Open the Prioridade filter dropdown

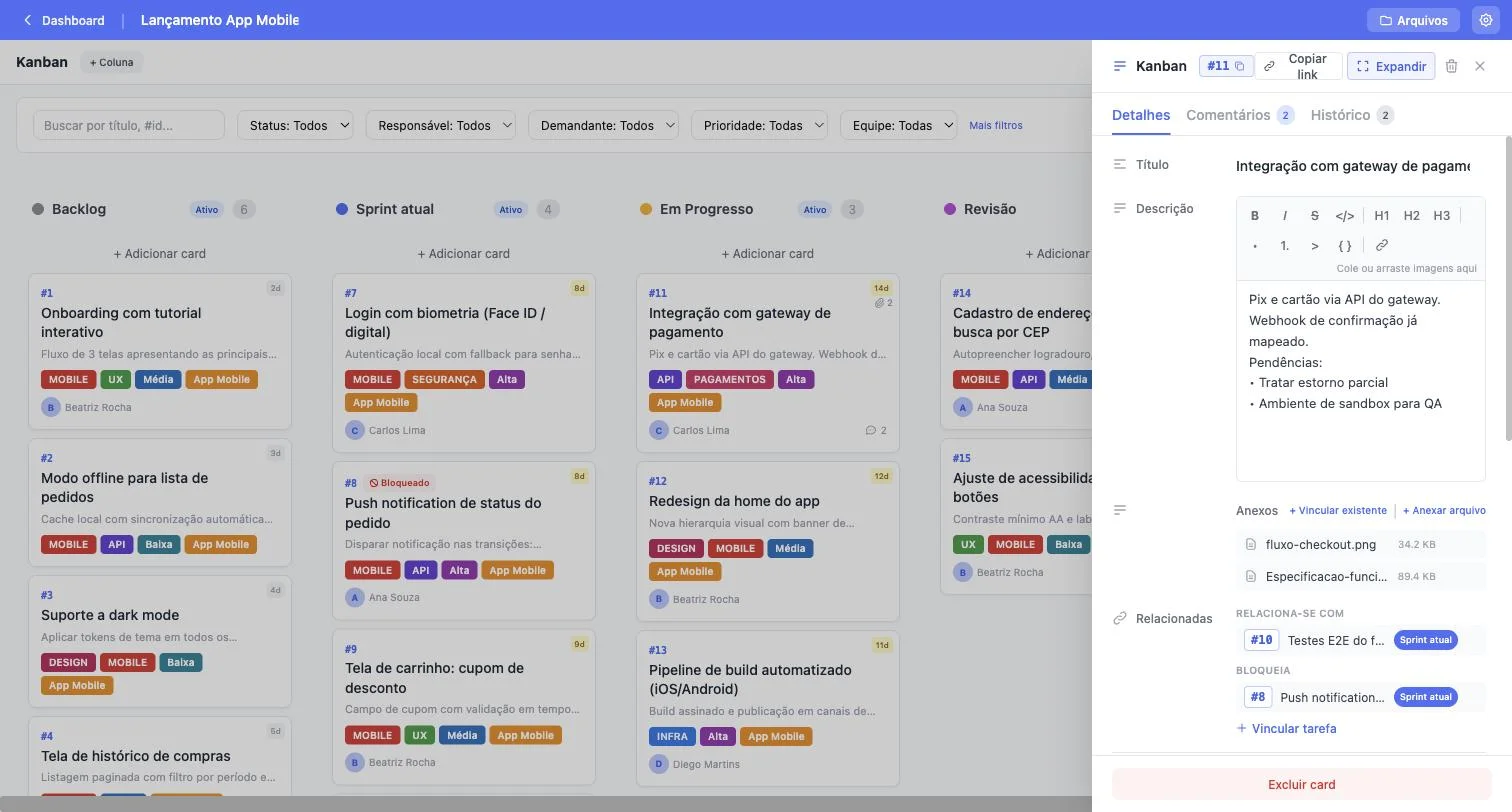[x=759, y=125]
